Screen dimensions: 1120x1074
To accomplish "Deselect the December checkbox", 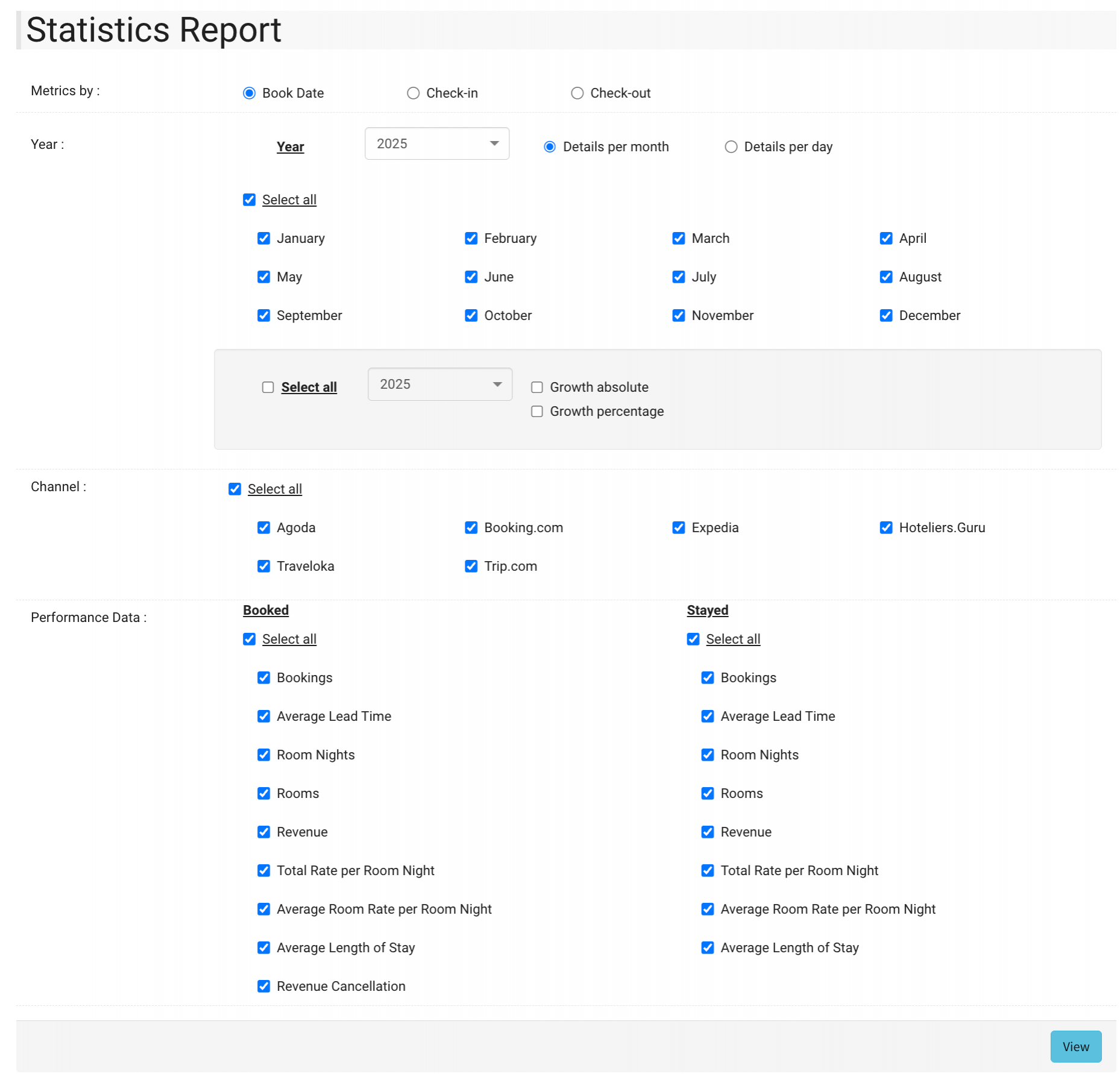I will [x=886, y=316].
